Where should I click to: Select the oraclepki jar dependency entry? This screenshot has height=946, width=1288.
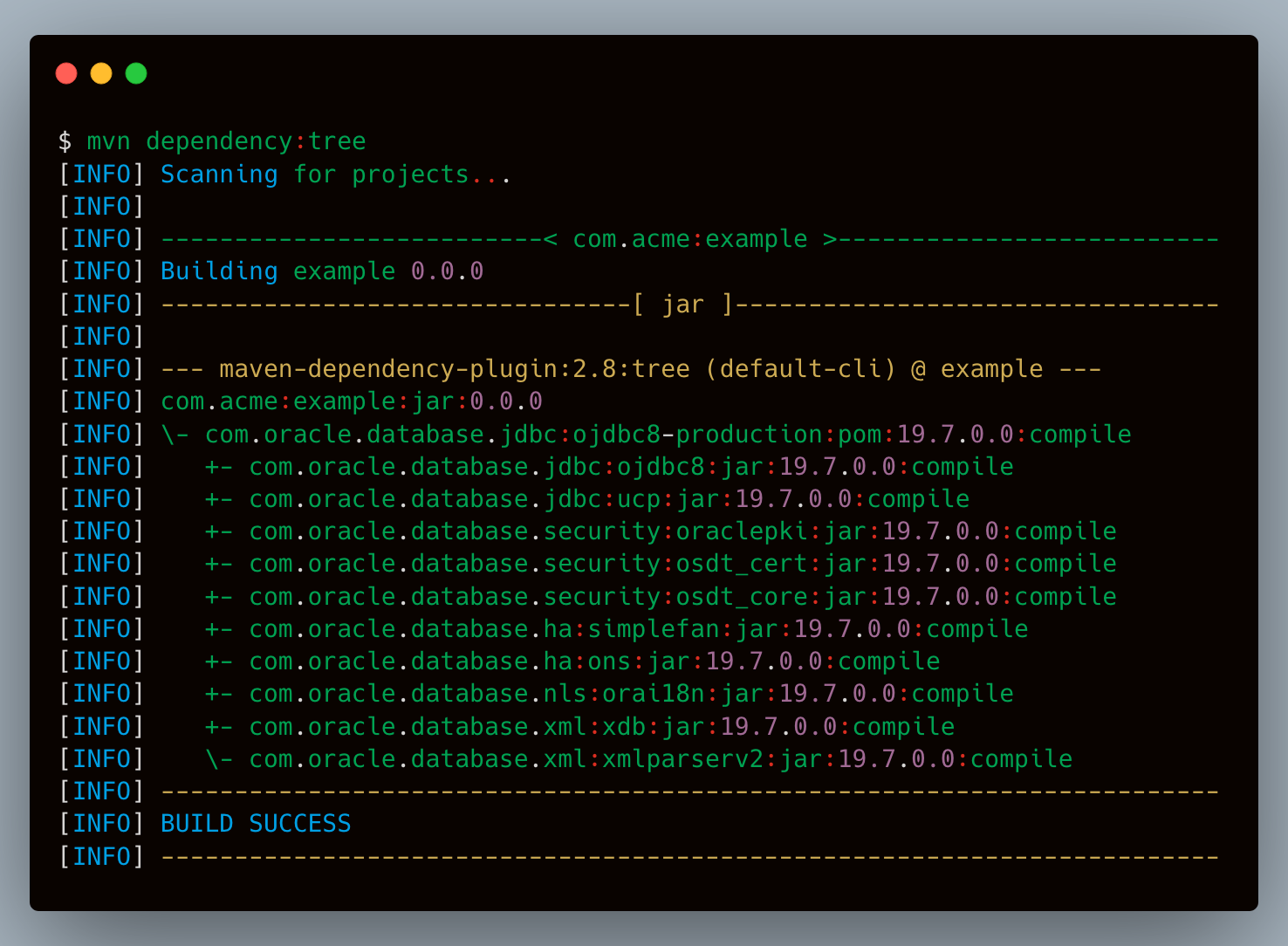point(682,531)
